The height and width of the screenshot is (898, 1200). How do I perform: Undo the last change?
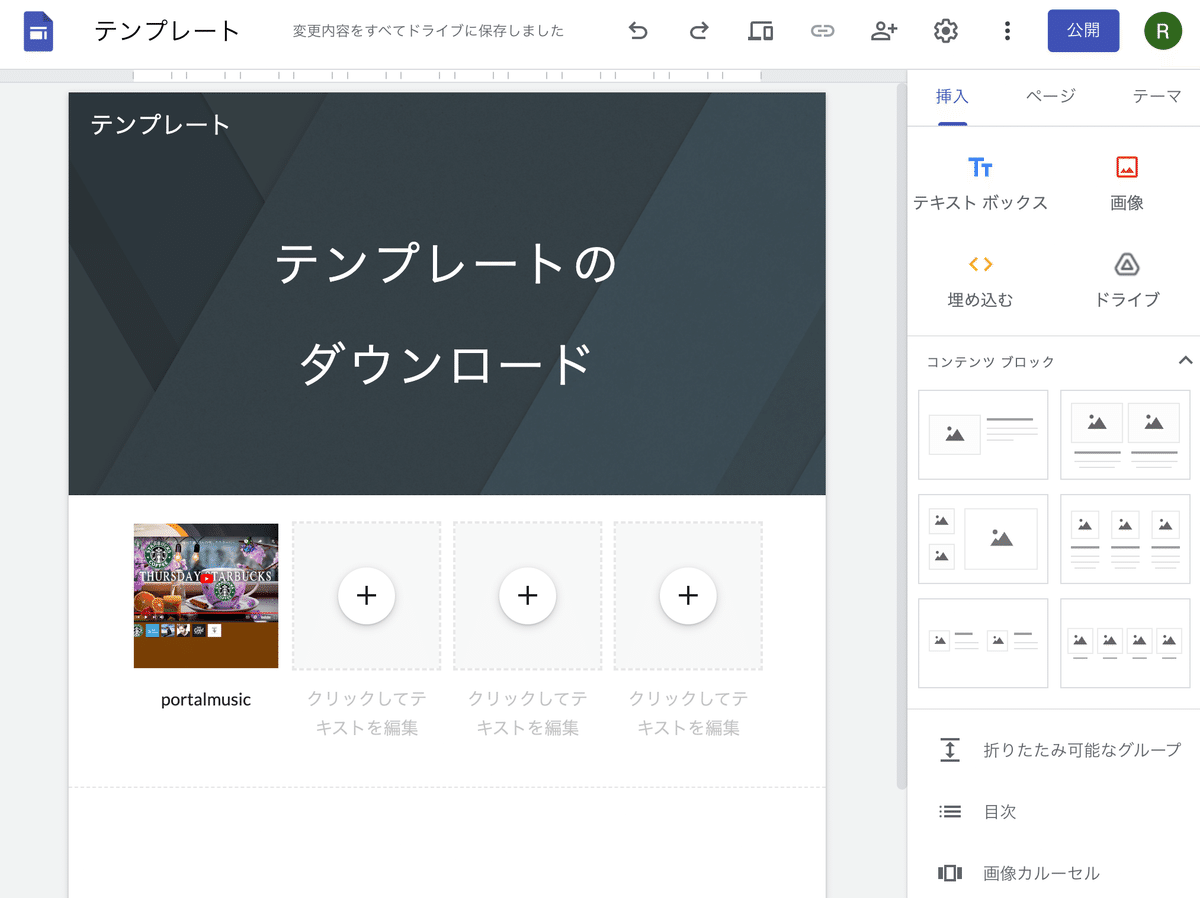(x=638, y=31)
